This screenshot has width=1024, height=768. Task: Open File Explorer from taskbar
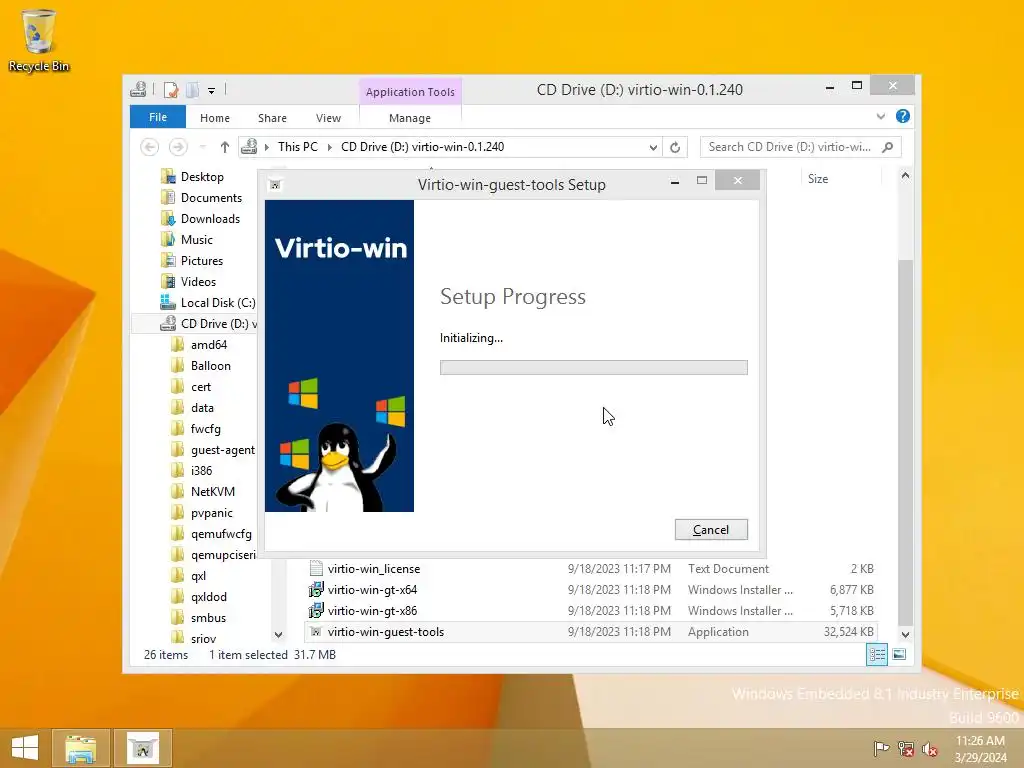80,748
